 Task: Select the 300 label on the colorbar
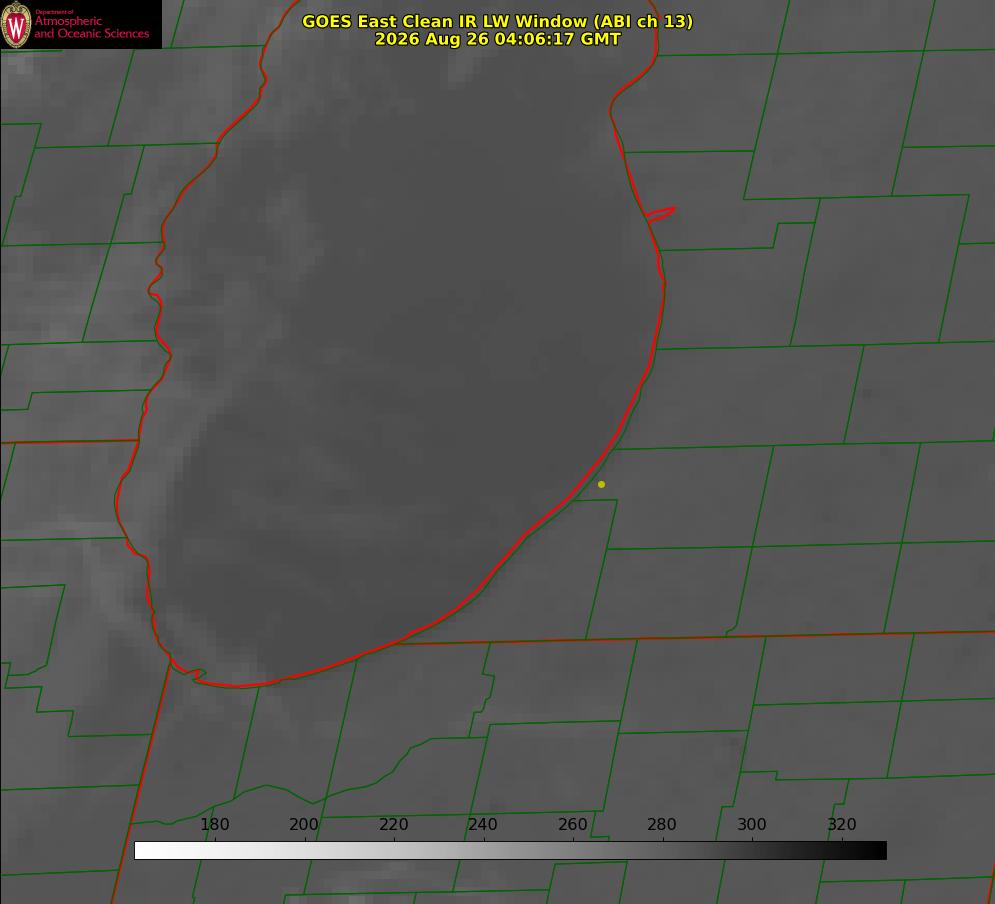[752, 824]
